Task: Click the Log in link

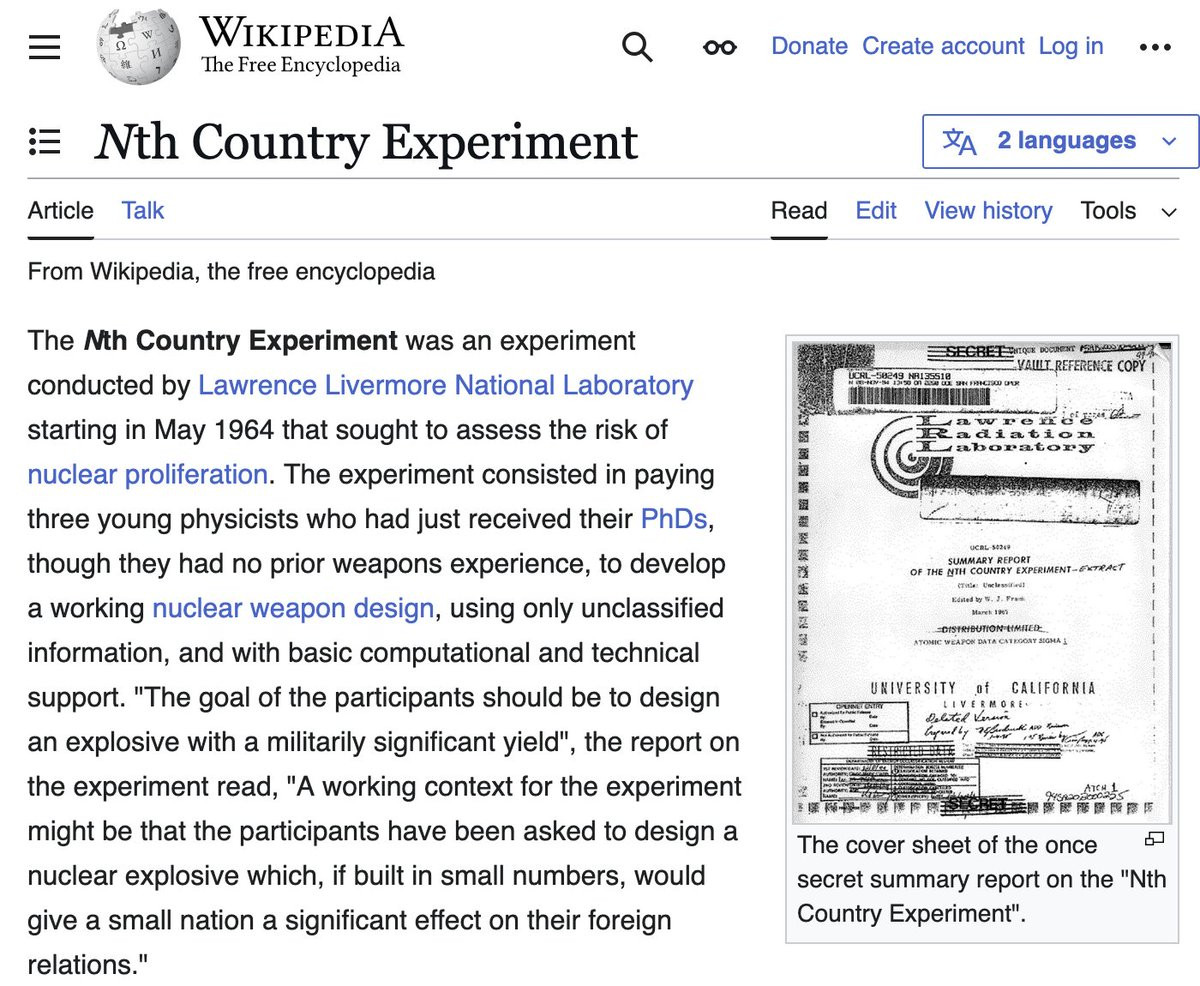Action: point(1071,47)
